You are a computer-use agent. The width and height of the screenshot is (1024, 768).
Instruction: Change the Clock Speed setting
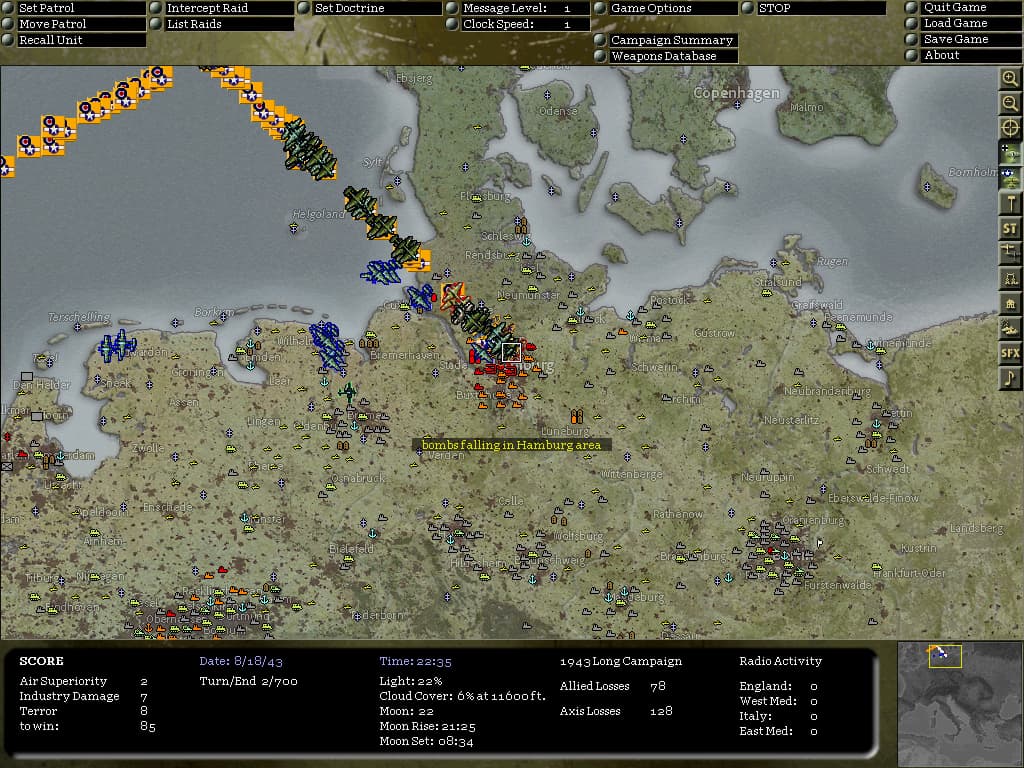[x=519, y=24]
